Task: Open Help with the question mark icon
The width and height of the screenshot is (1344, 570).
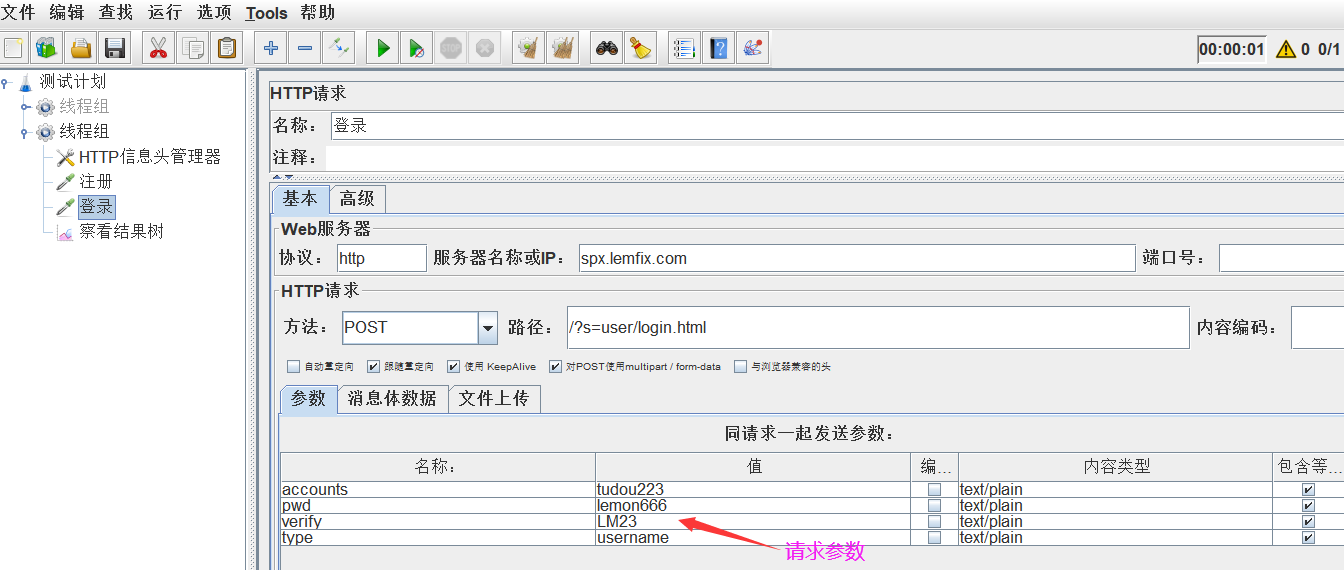Action: point(718,48)
